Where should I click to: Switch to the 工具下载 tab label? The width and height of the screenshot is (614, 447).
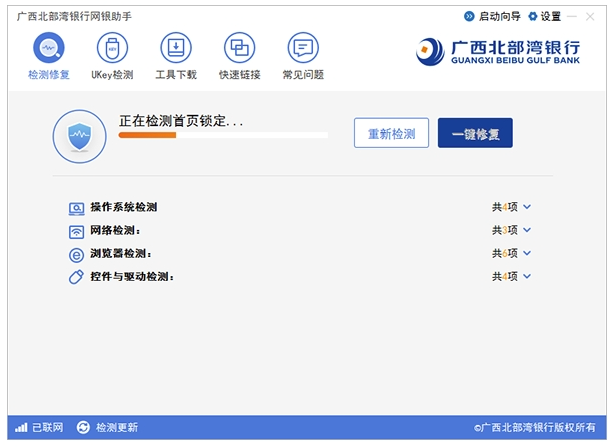[x=176, y=74]
